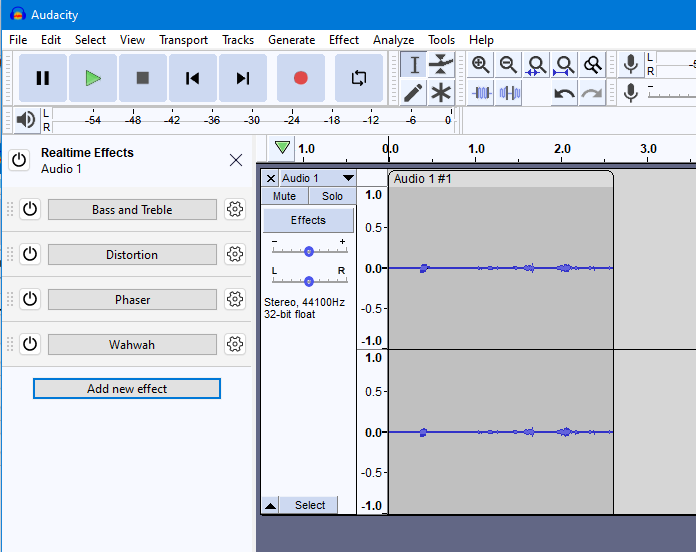The width and height of the screenshot is (696, 552).
Task: Toggle the Loop button
Action: (359, 78)
